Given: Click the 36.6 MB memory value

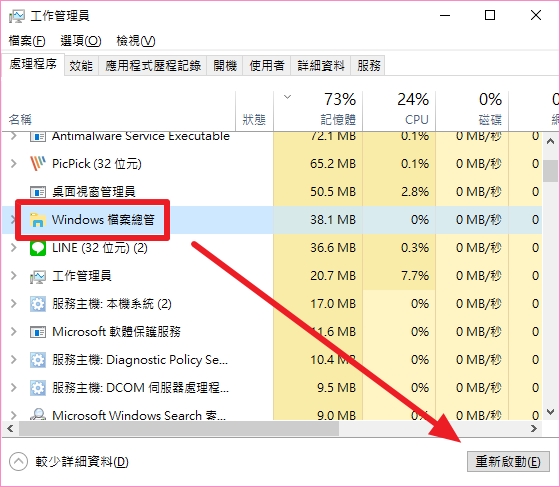Looking at the screenshot, I should click(x=333, y=248).
